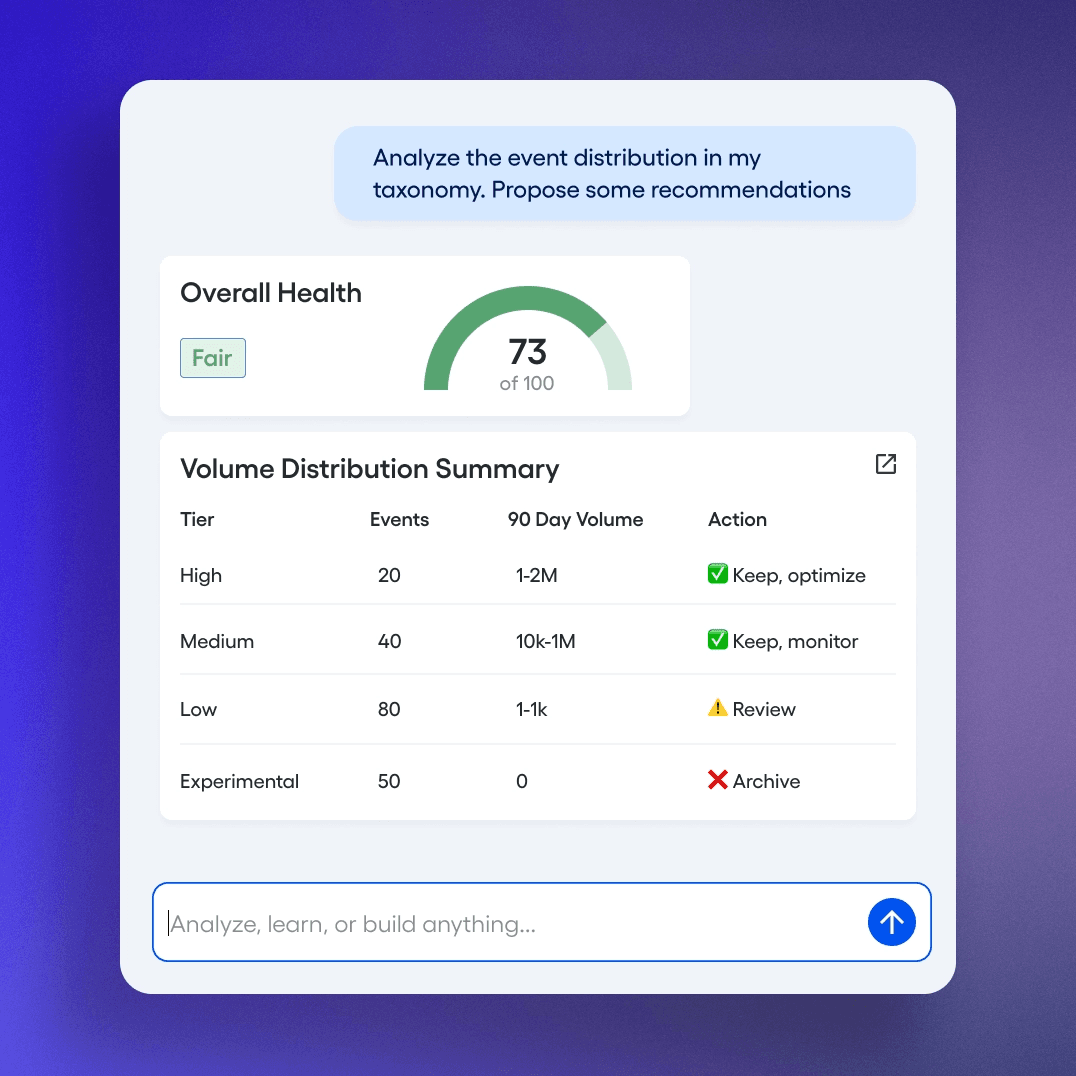Click the yellow warning icon beside Review
This screenshot has height=1076, width=1076.
(x=717, y=708)
